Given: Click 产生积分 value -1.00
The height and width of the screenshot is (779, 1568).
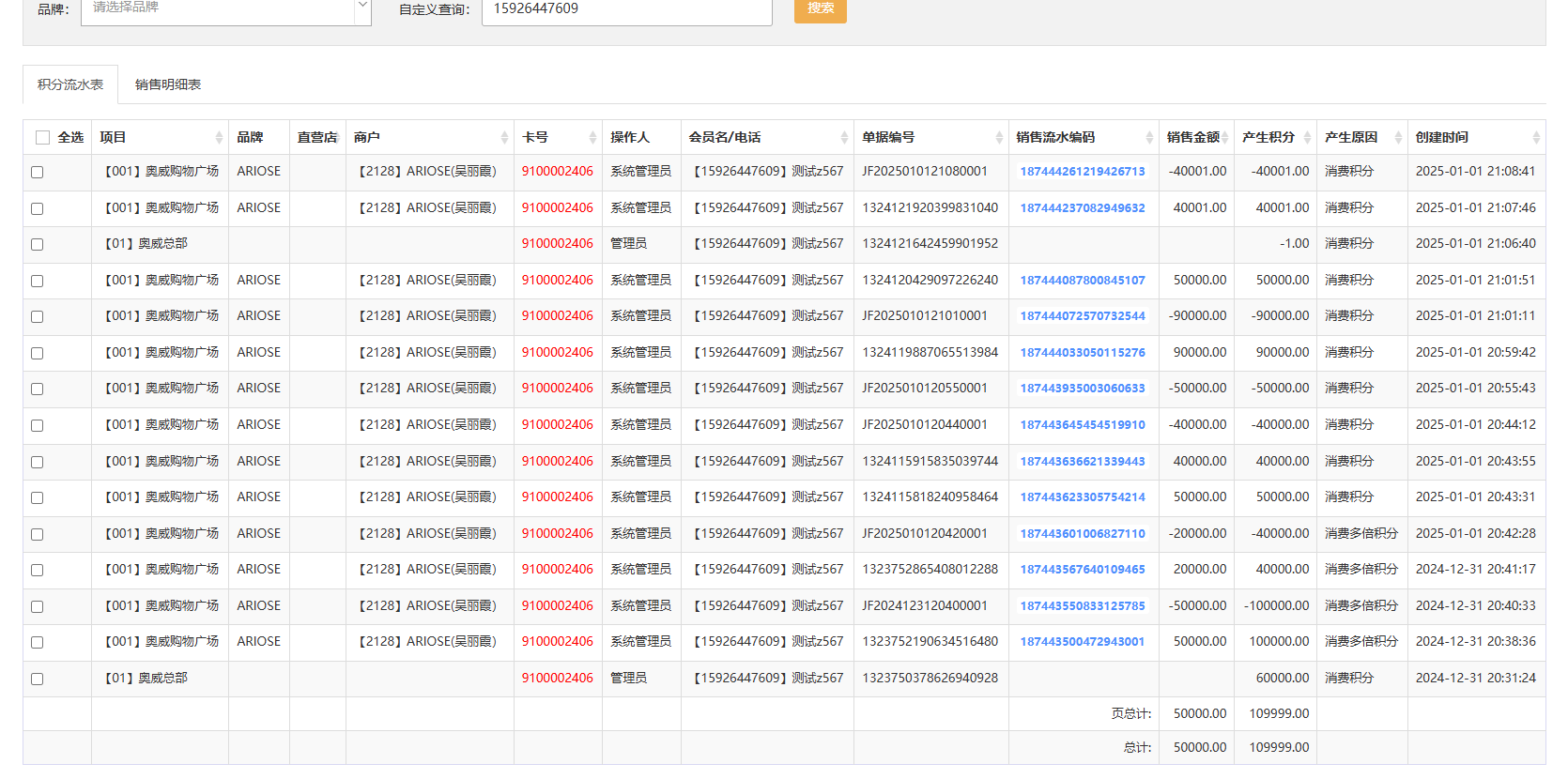Looking at the screenshot, I should (x=1294, y=243).
